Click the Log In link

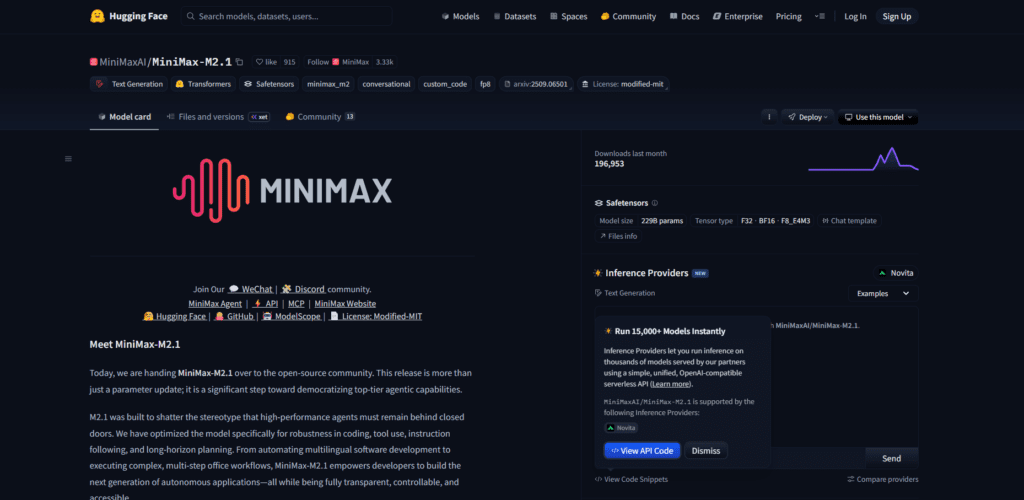[x=855, y=16]
